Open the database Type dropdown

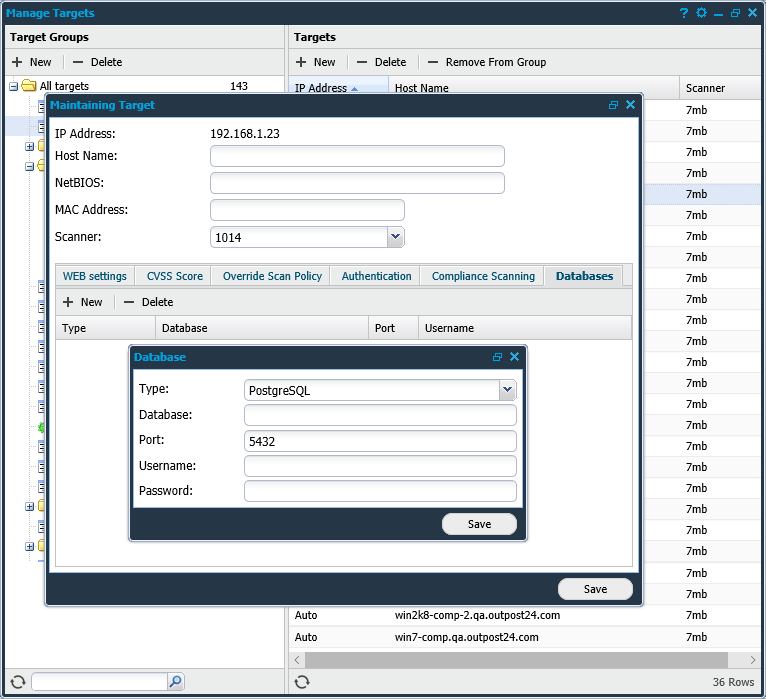coord(507,390)
